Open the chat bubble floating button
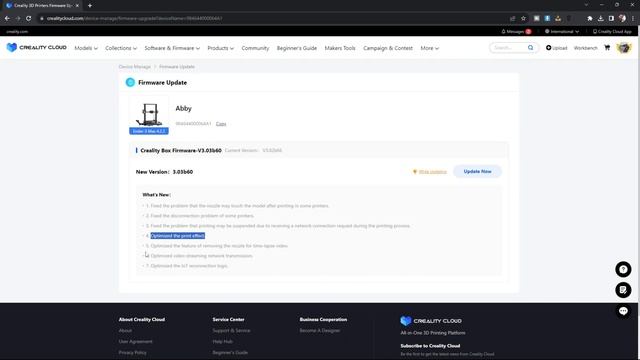This screenshot has width=640, height=360. pos(623,311)
